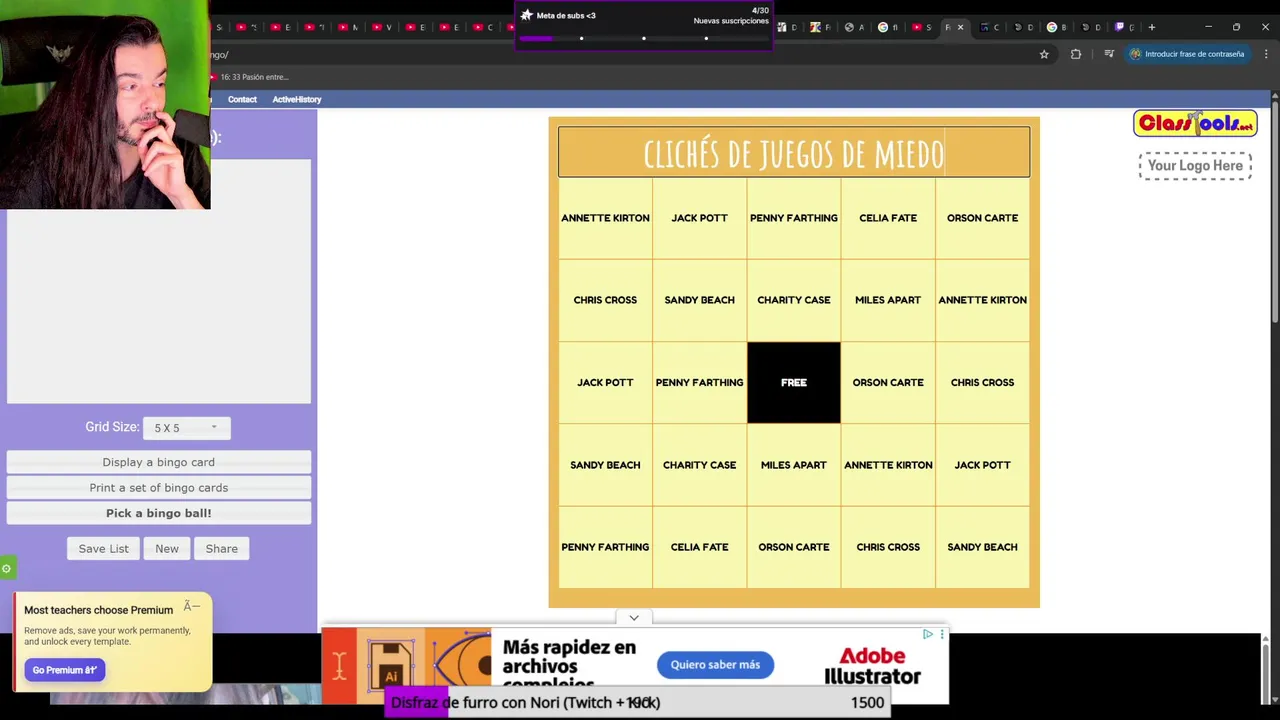Click Display a bingo card button
The height and width of the screenshot is (720, 1280).
(x=158, y=462)
